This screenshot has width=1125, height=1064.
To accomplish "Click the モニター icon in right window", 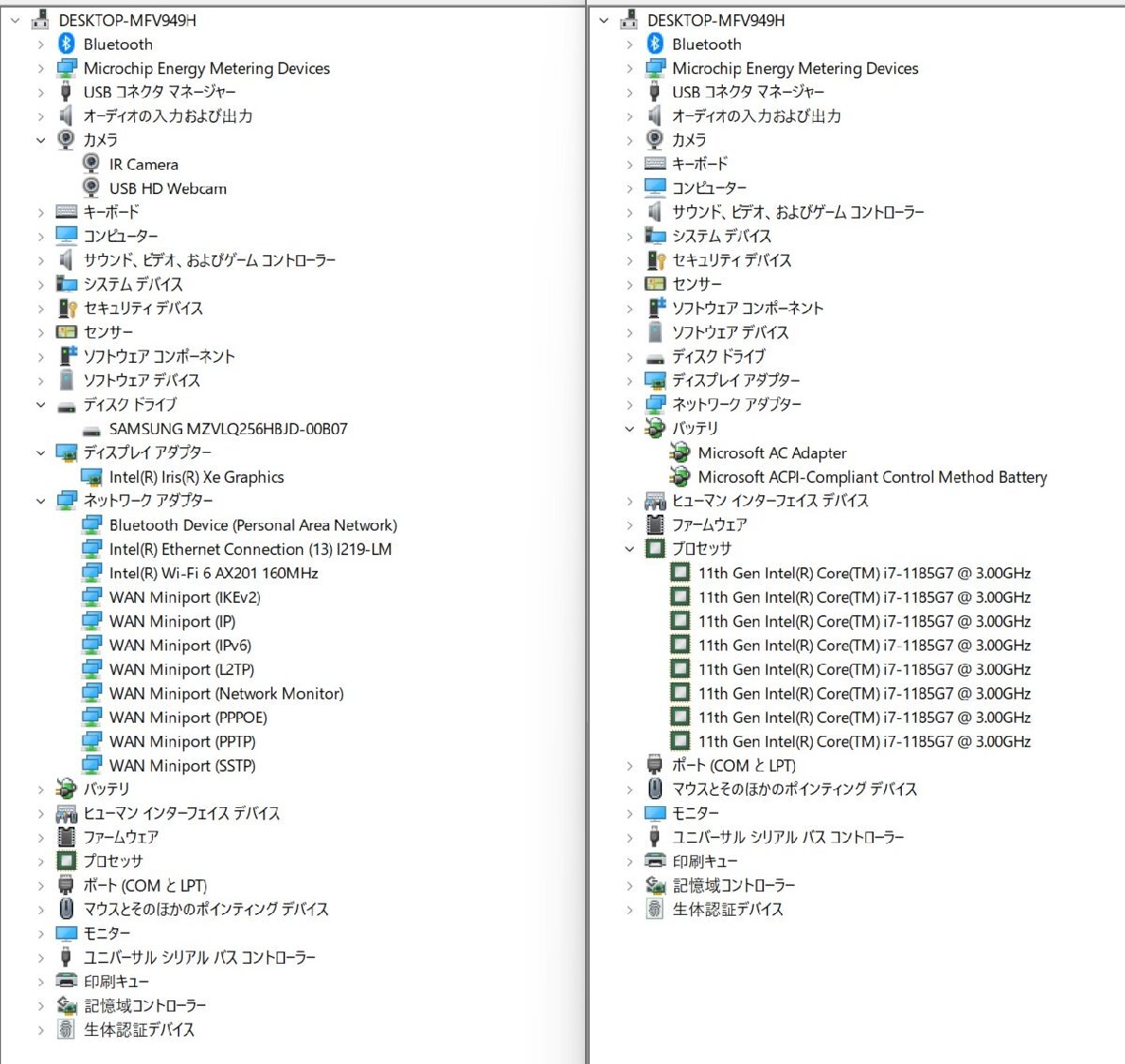I will pyautogui.click(x=654, y=814).
